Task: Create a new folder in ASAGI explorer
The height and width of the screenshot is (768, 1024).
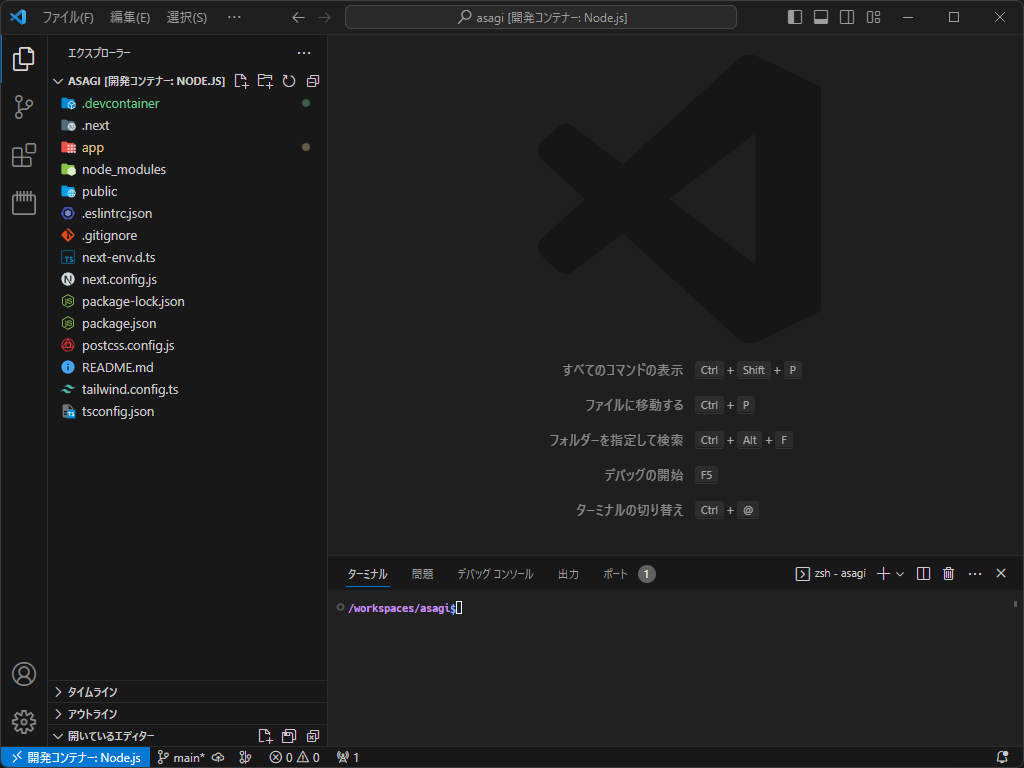Action: pos(265,81)
